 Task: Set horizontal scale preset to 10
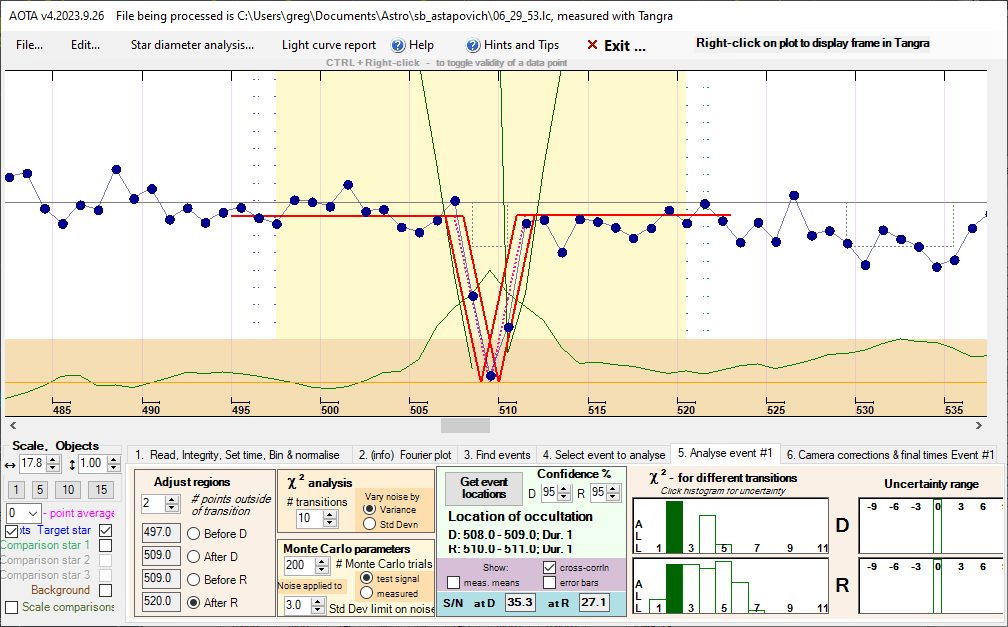click(67, 490)
